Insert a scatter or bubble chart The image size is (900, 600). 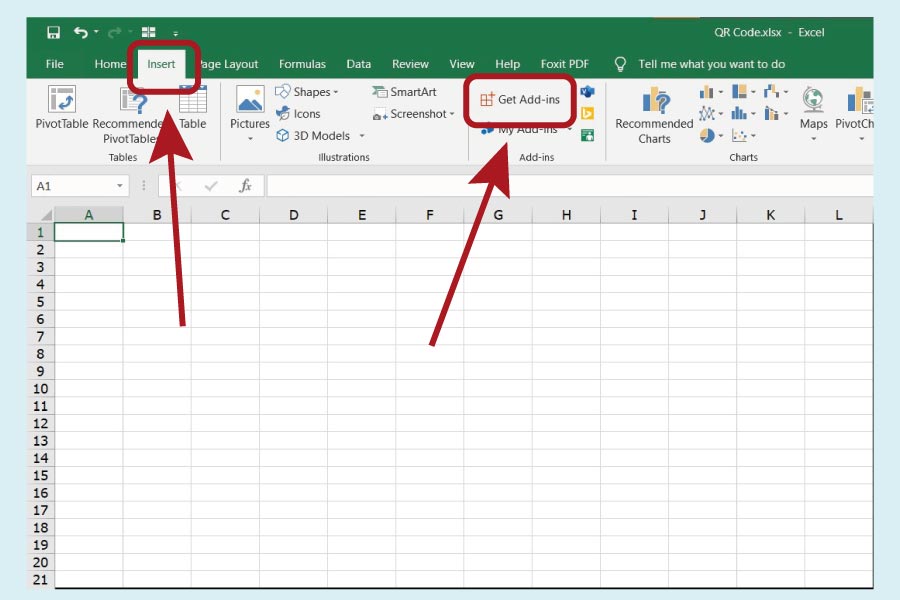coord(739,136)
